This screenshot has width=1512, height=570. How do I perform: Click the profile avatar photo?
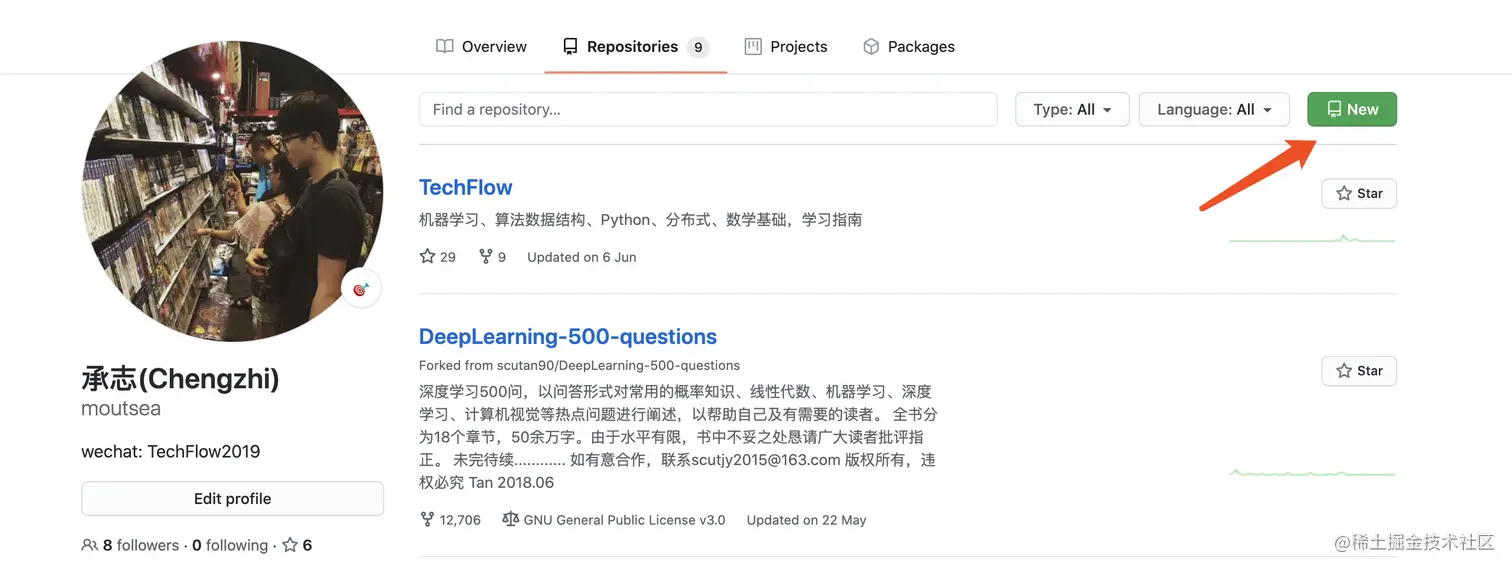point(232,190)
